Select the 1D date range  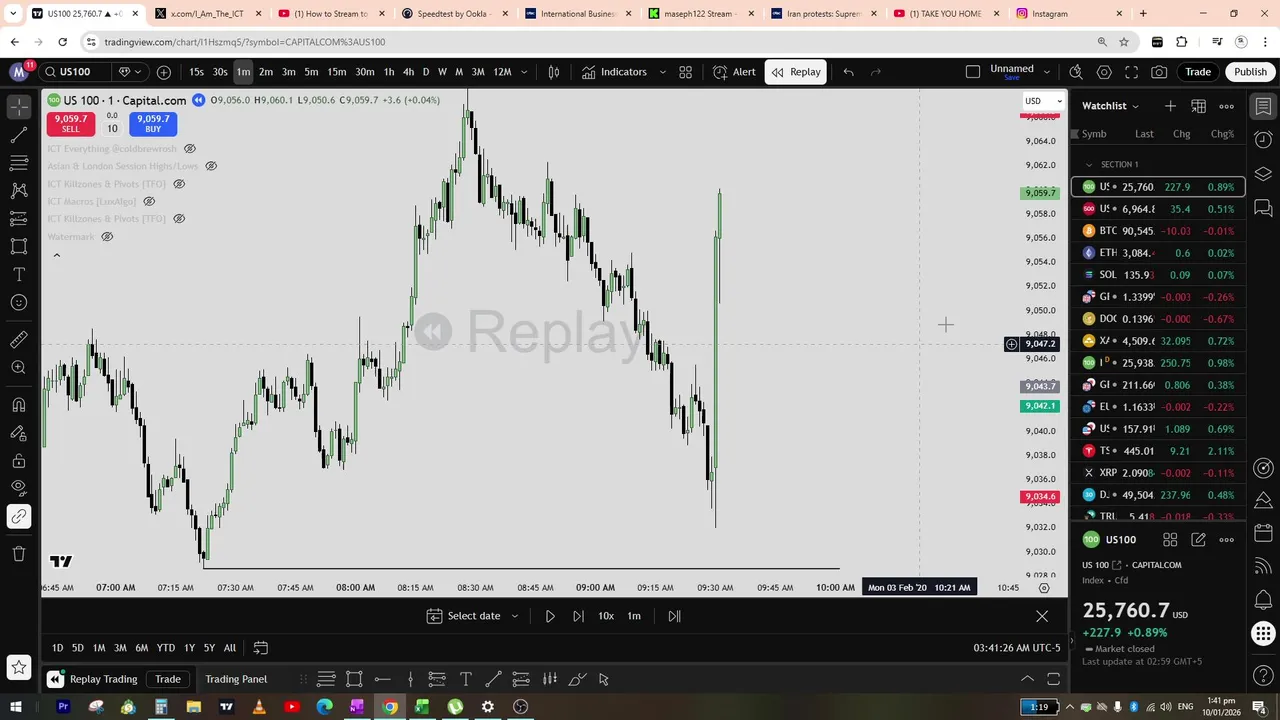tap(57, 648)
